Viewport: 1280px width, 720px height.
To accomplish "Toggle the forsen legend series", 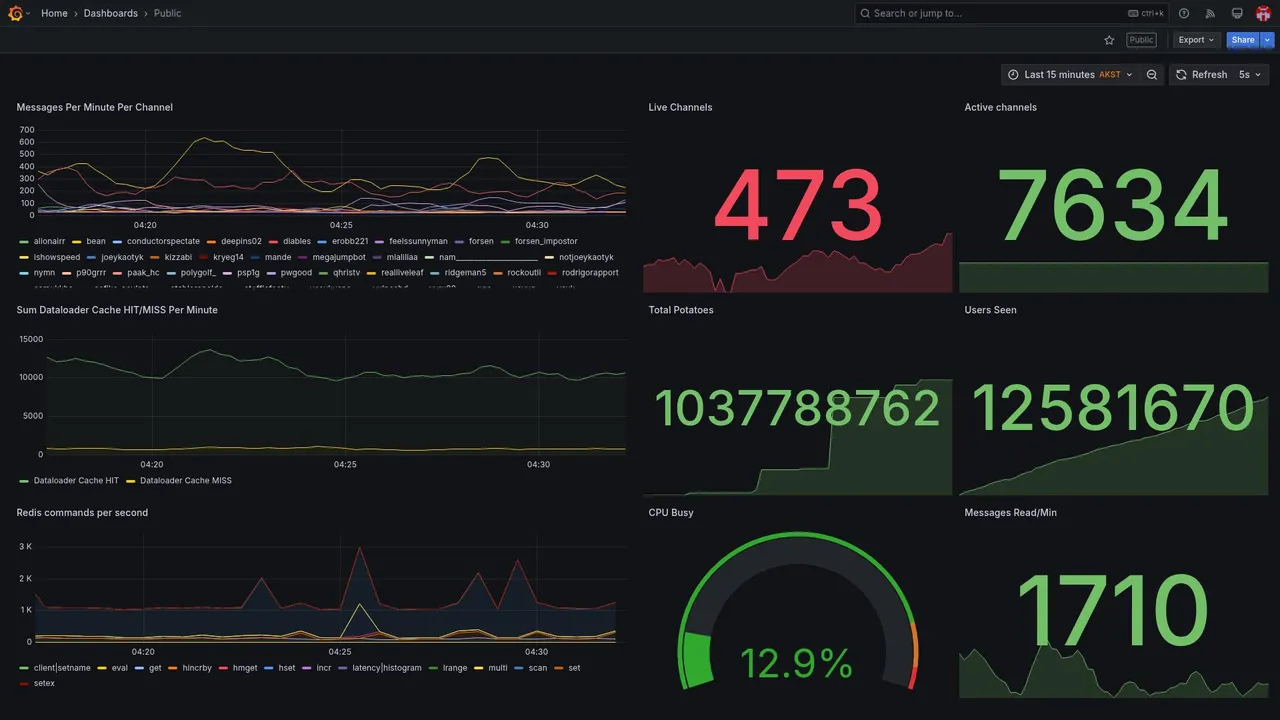I will click(474, 242).
